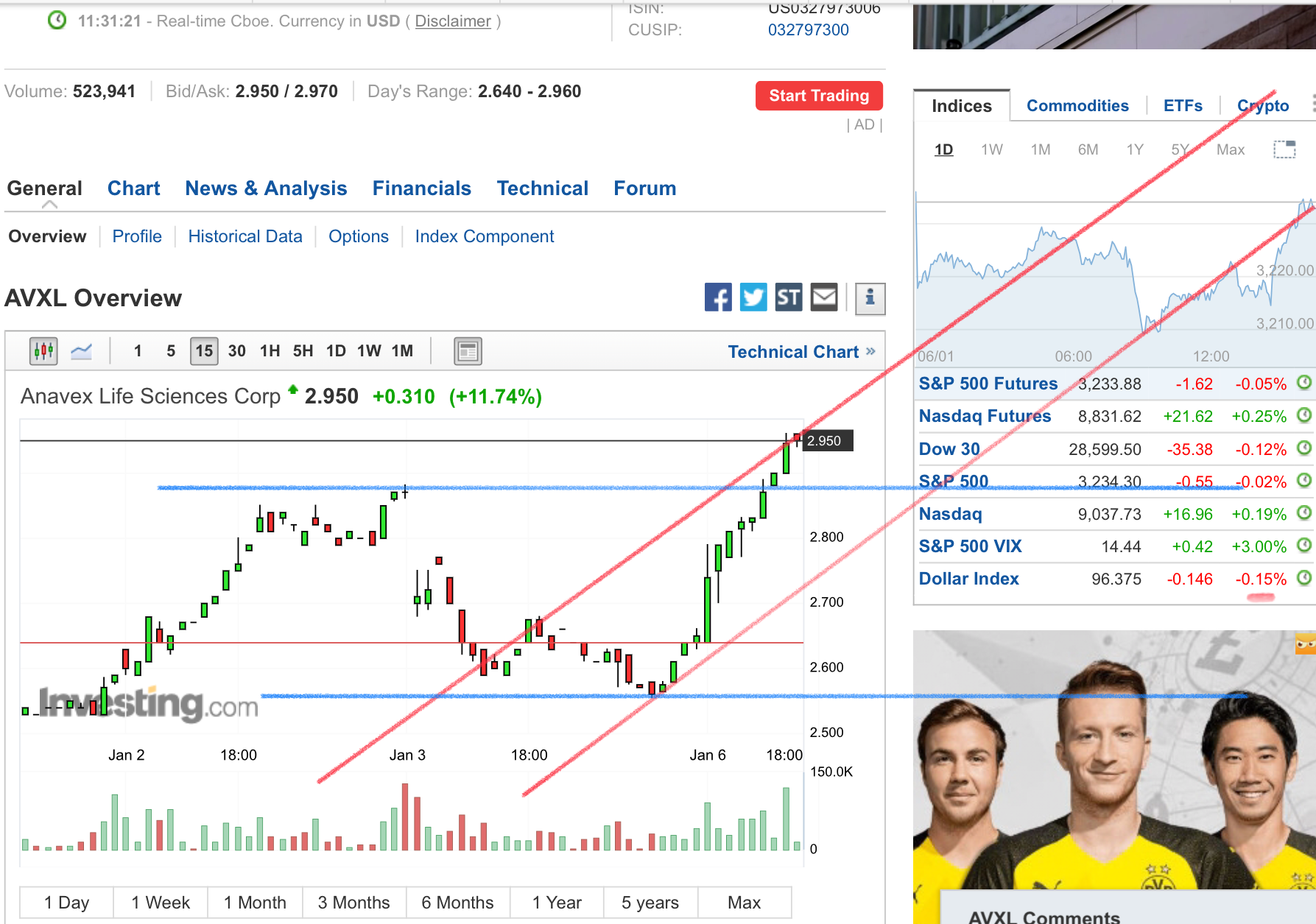The height and width of the screenshot is (924, 1316).
Task: Open S&P 500 VIX link
Action: pyautogui.click(x=970, y=546)
